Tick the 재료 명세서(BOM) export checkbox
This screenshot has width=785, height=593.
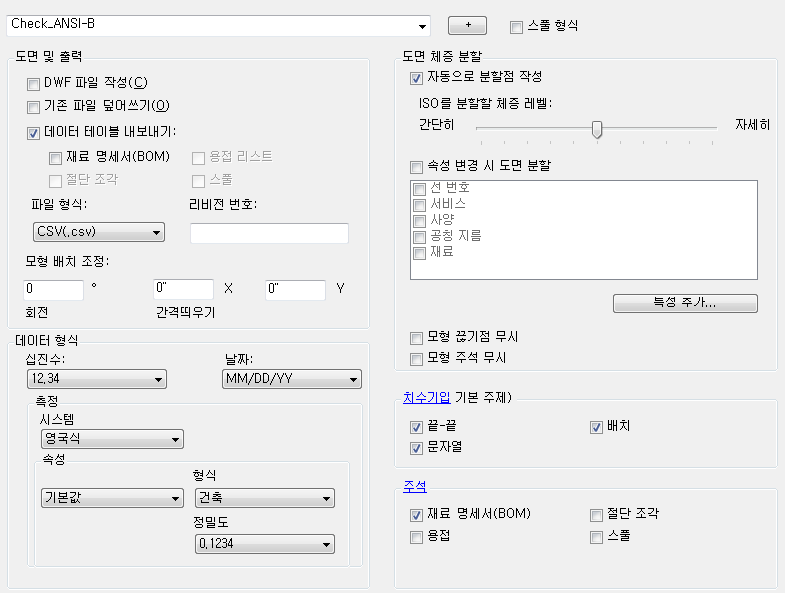point(55,157)
